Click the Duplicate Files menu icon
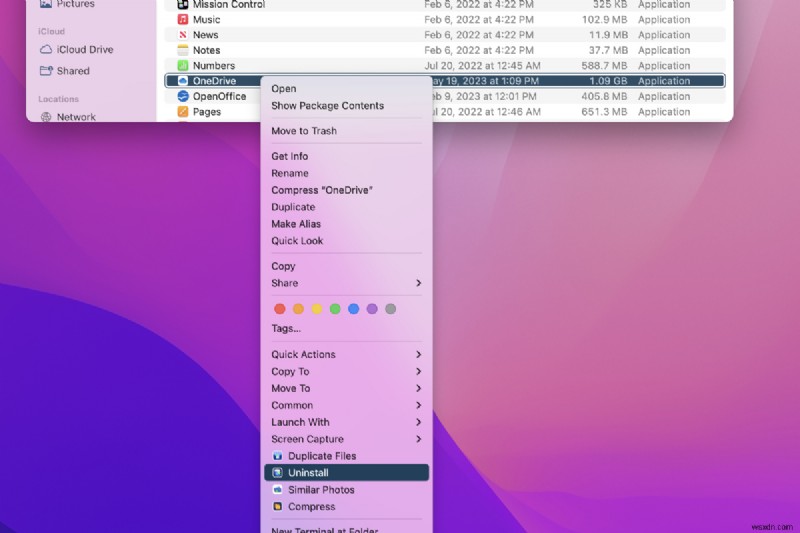The image size is (800, 533). click(277, 456)
